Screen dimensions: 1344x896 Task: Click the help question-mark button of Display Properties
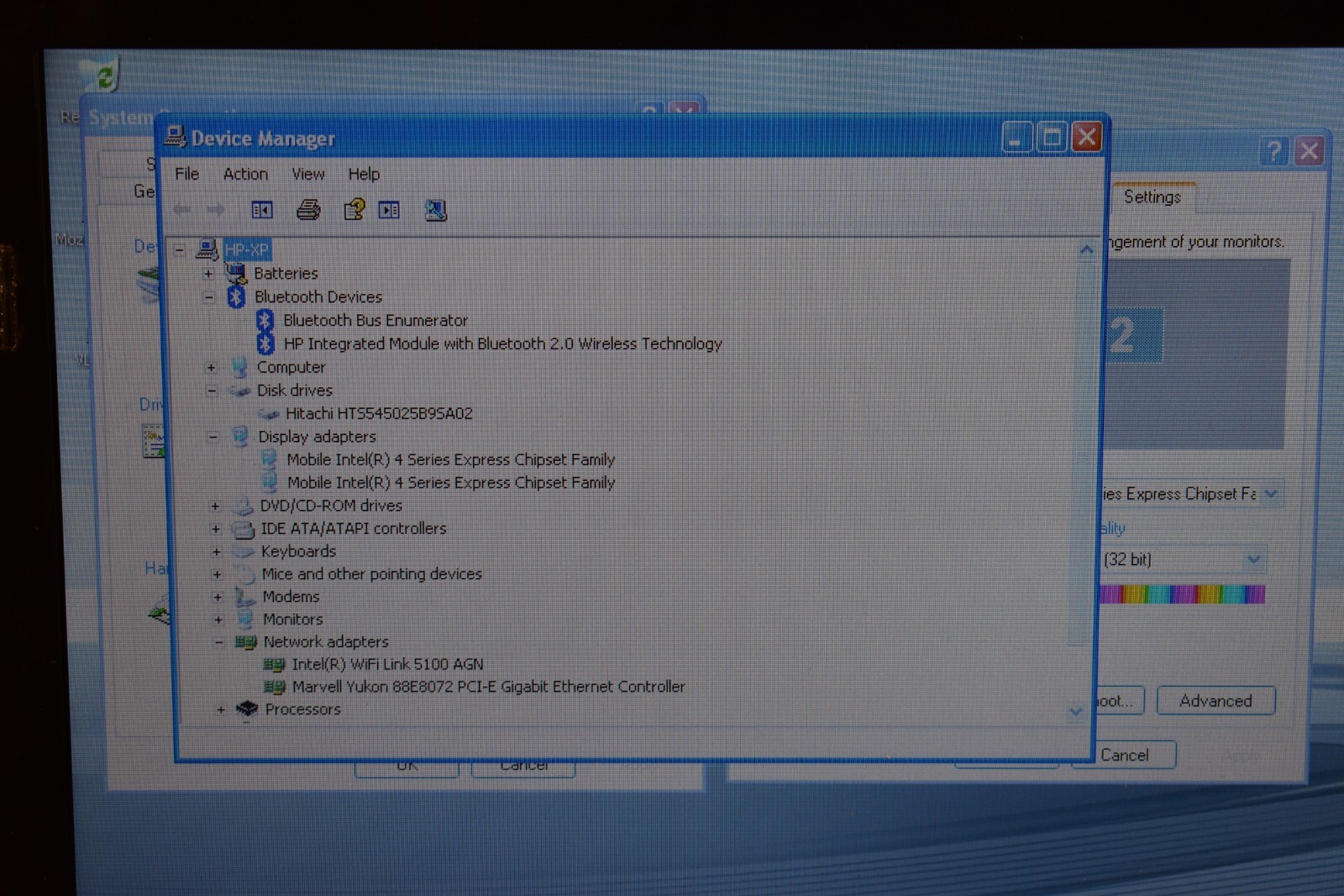click(x=1274, y=151)
